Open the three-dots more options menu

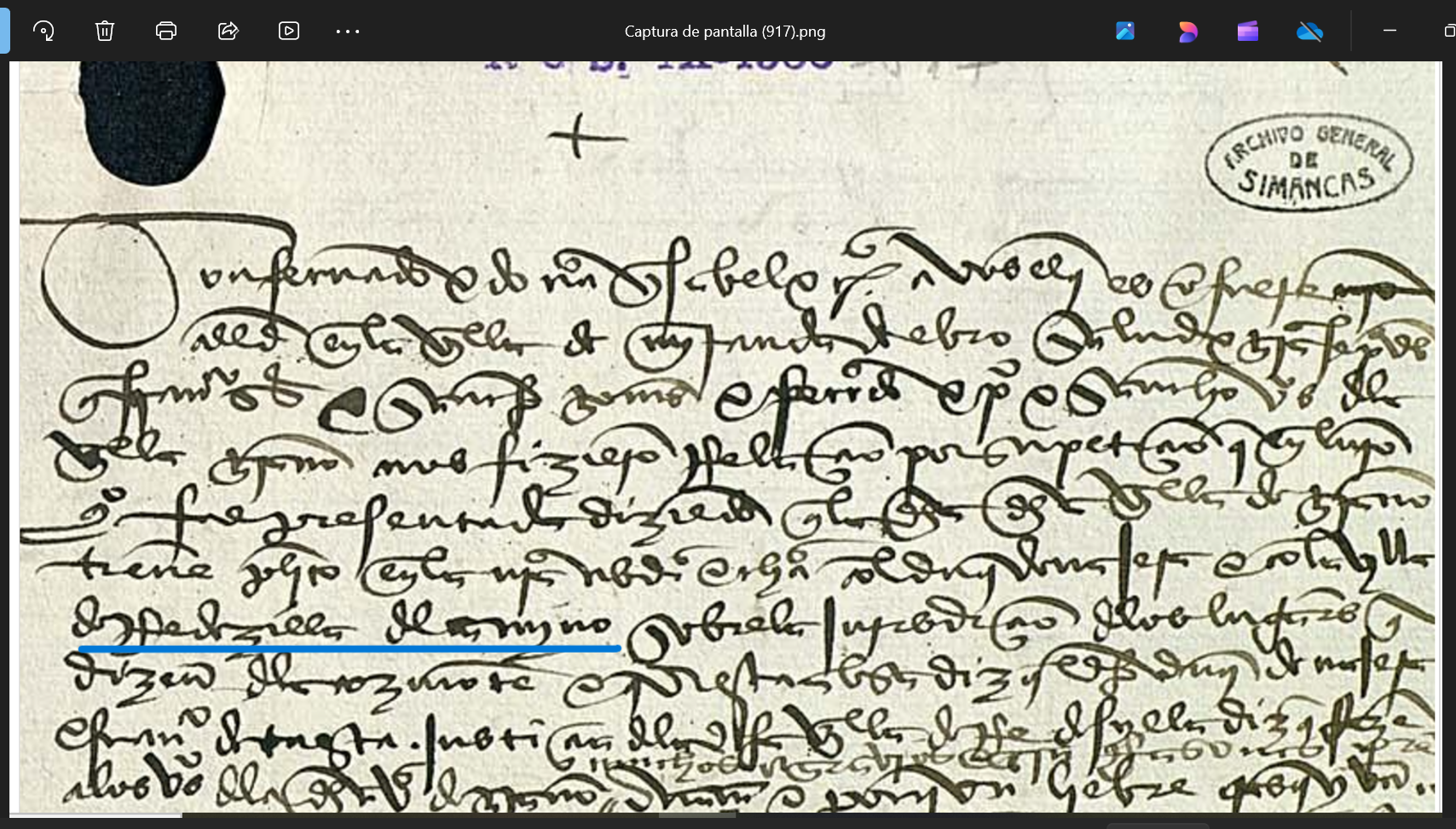click(348, 32)
